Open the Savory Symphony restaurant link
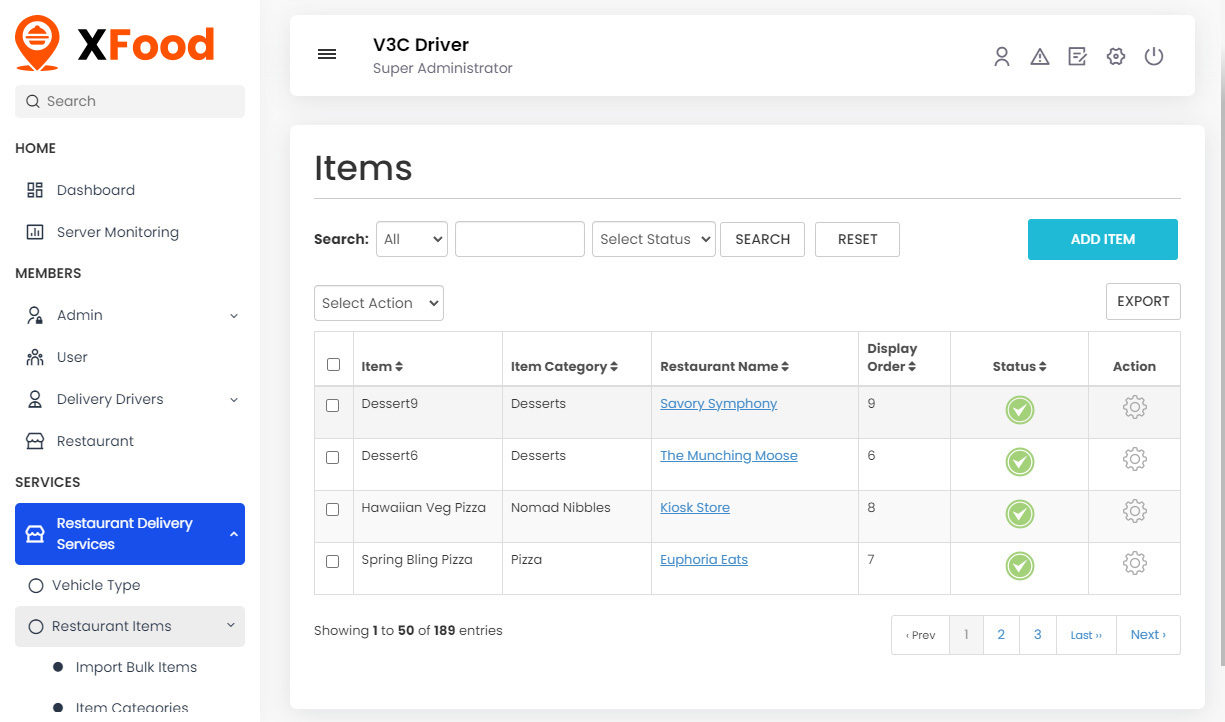Image resolution: width=1225 pixels, height=722 pixels. [x=718, y=404]
